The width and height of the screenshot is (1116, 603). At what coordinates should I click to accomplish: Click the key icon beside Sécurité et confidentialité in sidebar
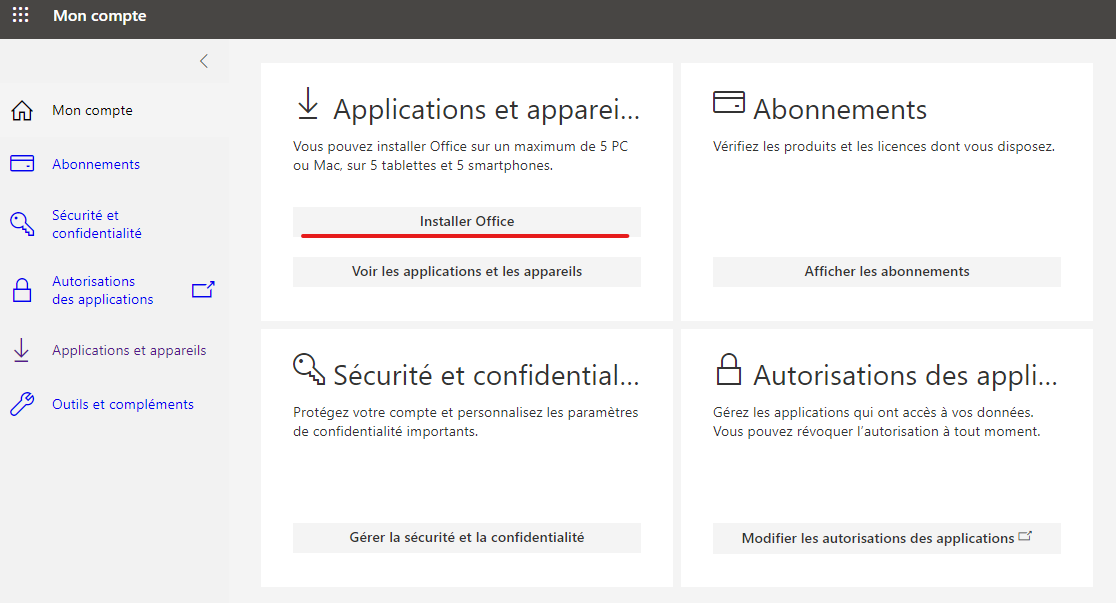tap(22, 224)
